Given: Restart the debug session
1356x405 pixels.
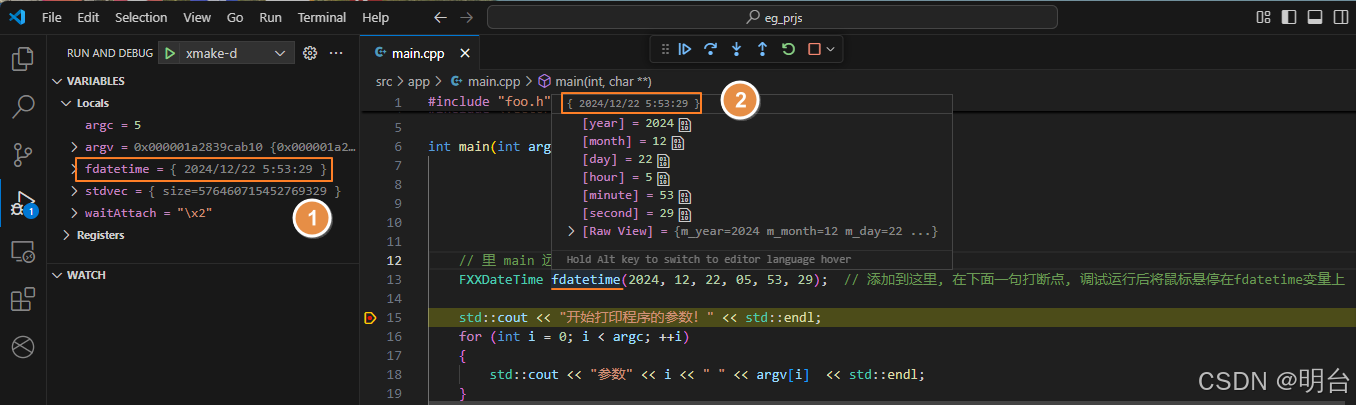Looking at the screenshot, I should 788,48.
